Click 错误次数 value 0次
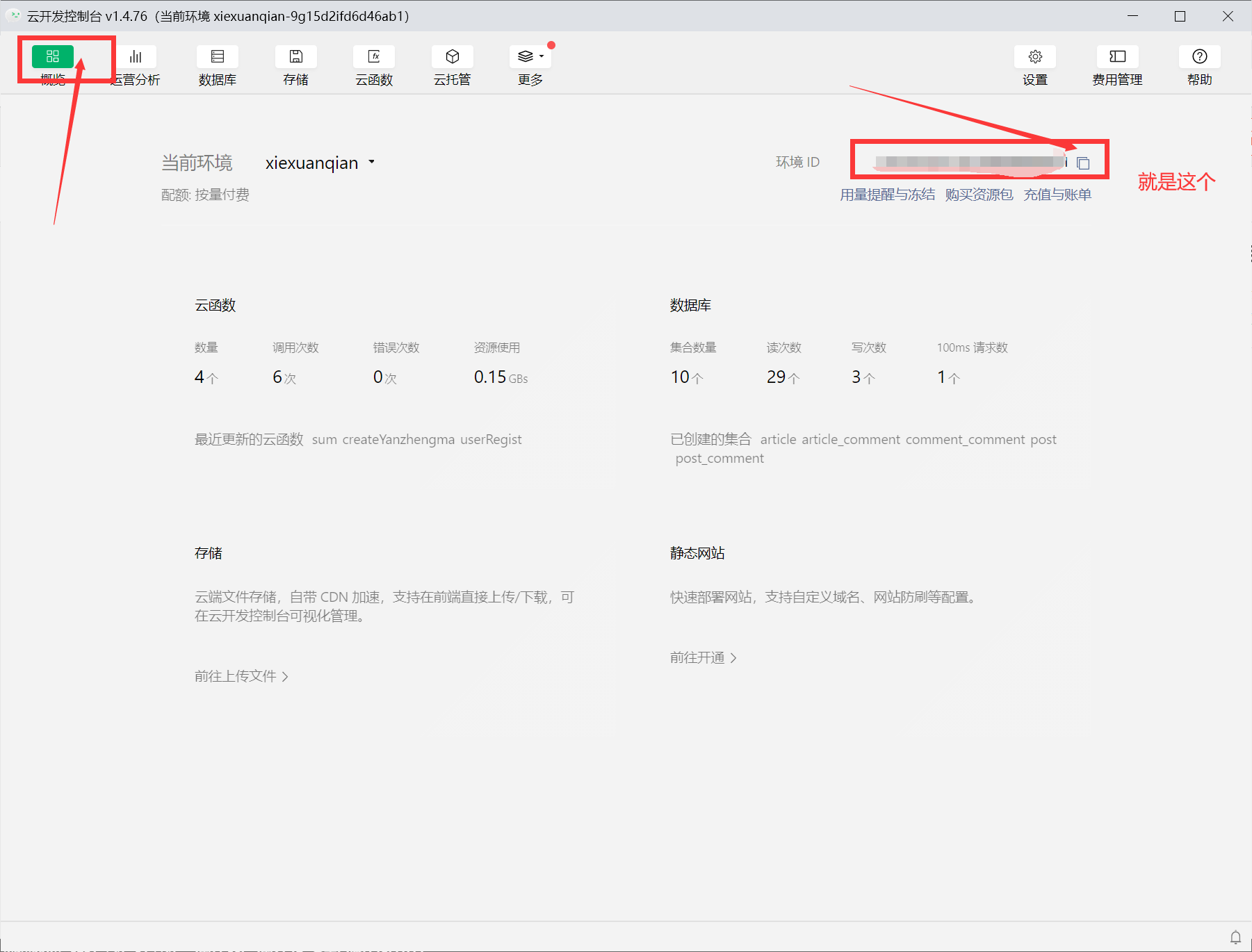This screenshot has width=1252, height=952. tap(385, 377)
